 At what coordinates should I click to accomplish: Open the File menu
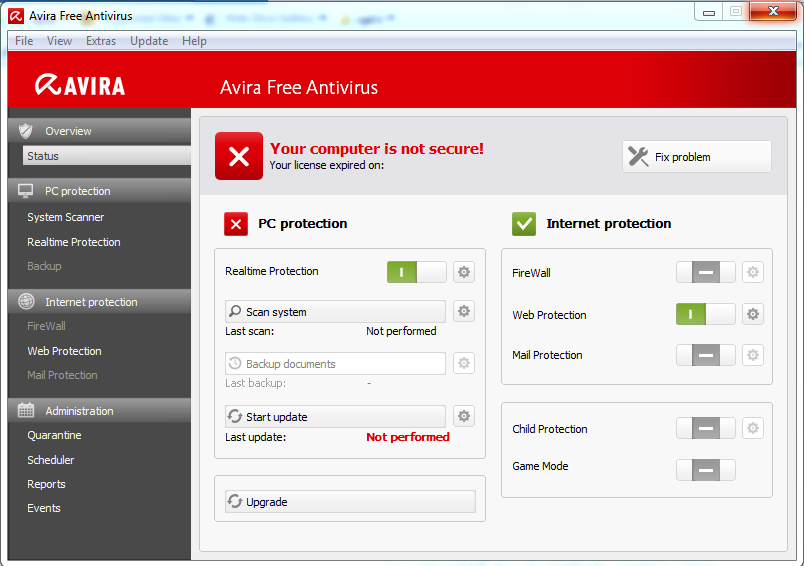(x=24, y=41)
